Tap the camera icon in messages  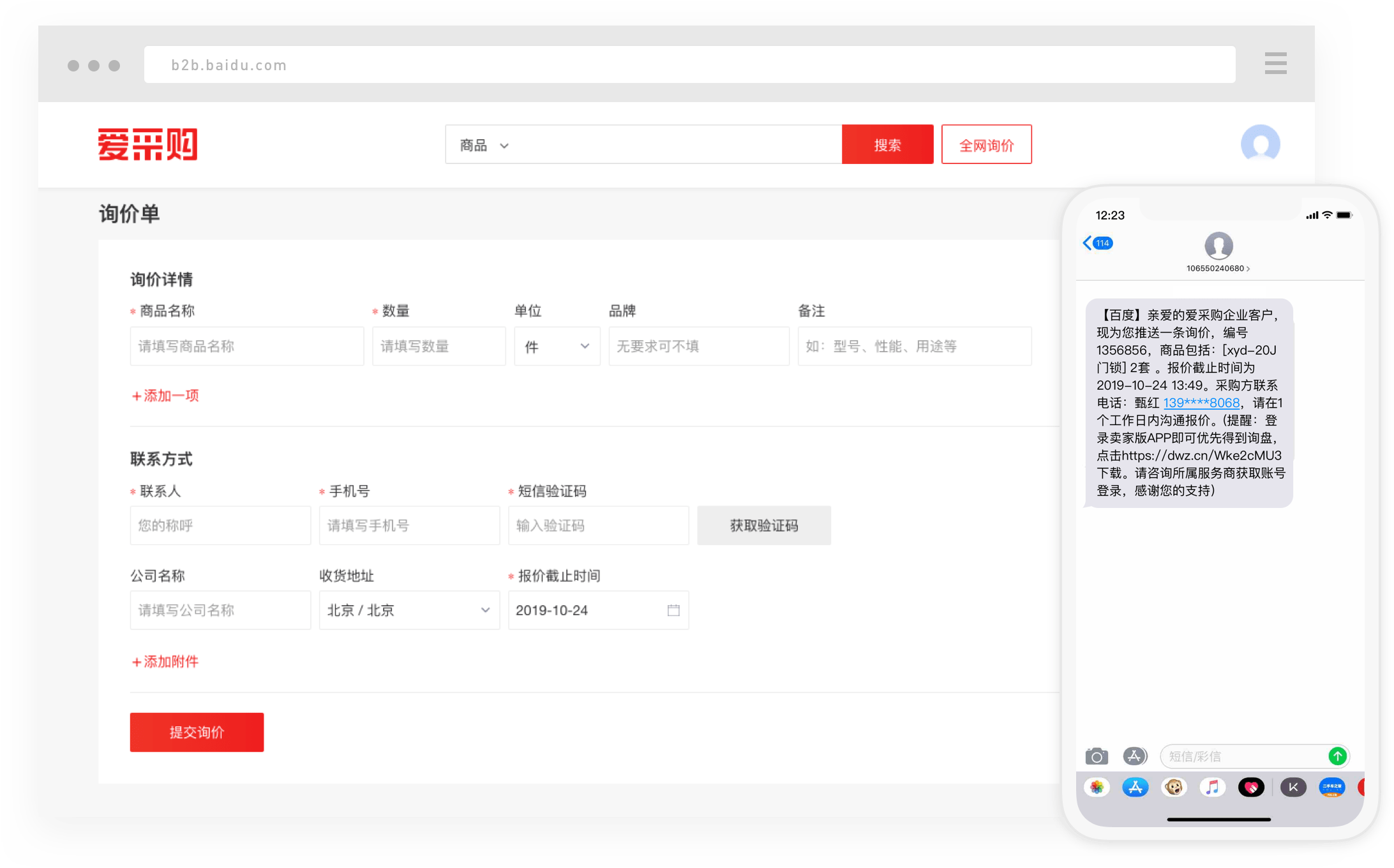click(1096, 756)
